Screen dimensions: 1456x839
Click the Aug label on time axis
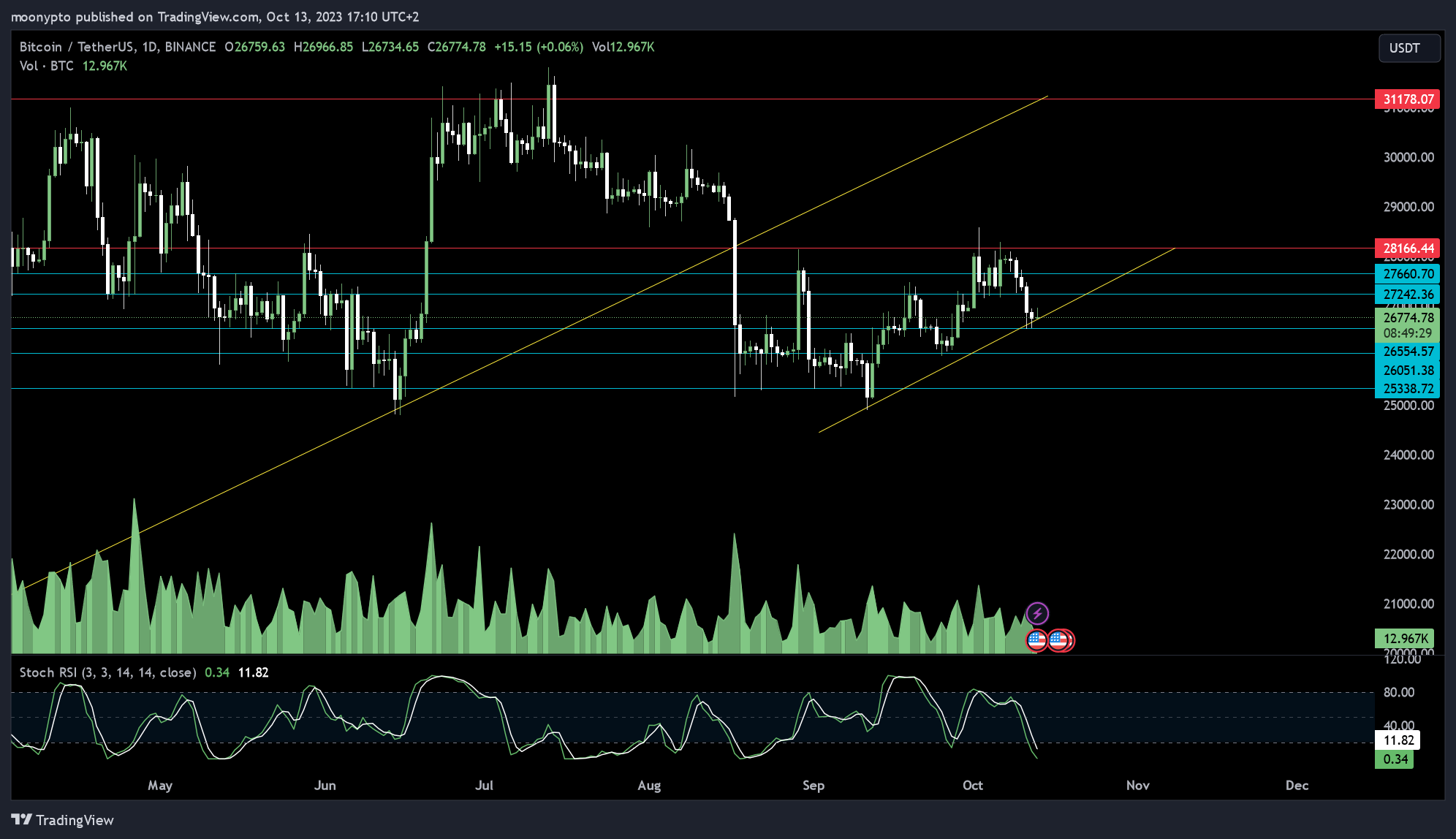(x=649, y=786)
